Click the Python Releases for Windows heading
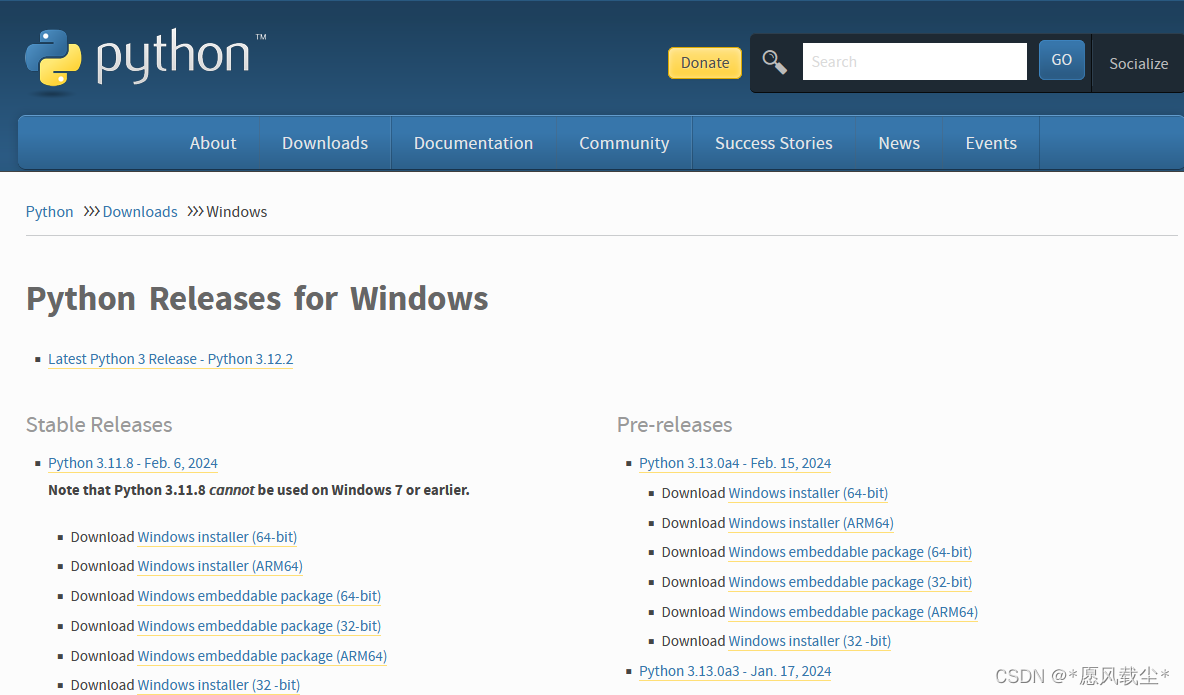This screenshot has height=695, width=1184. [x=257, y=299]
